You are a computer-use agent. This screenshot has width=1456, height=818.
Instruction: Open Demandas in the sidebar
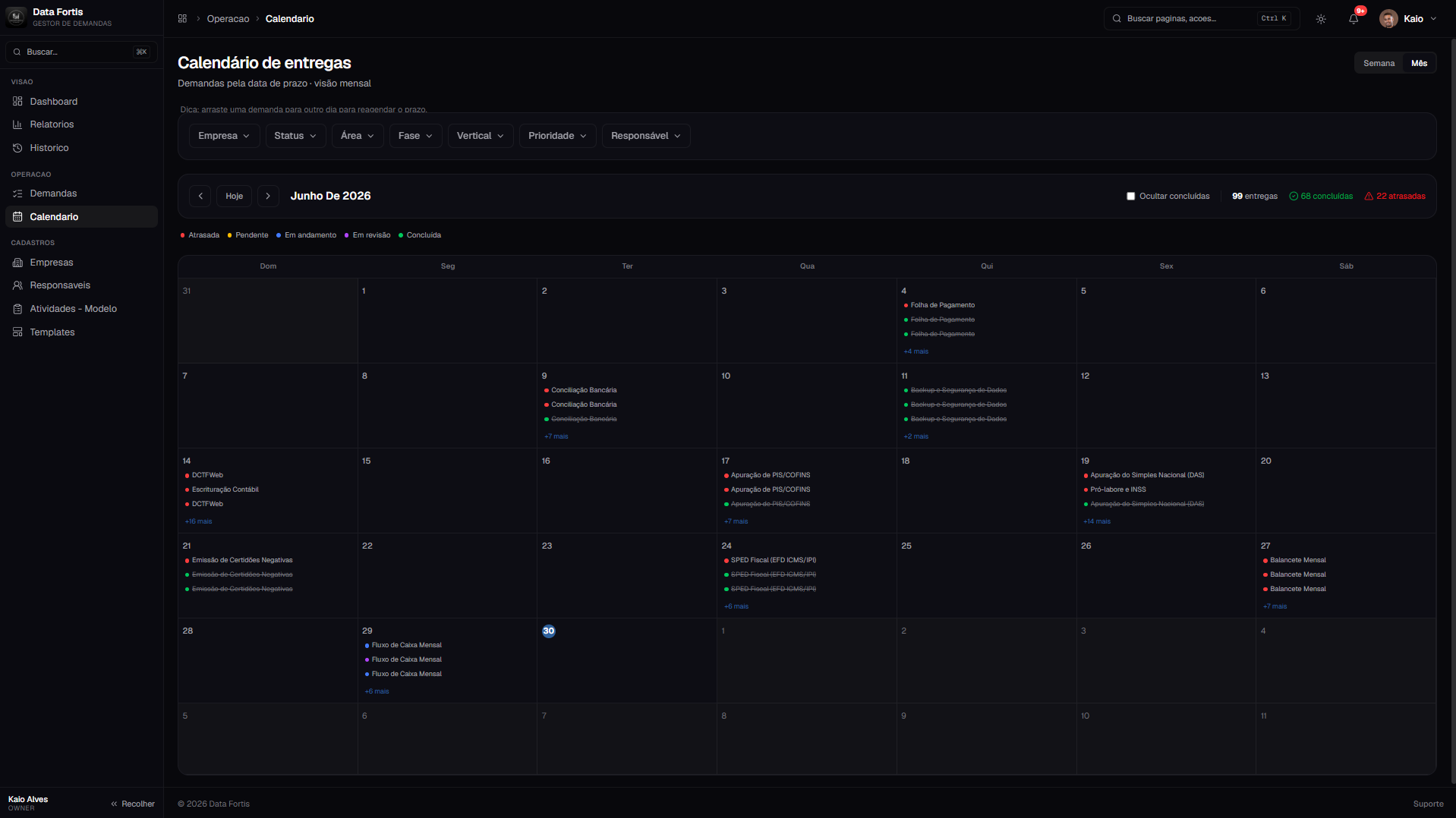[81, 193]
